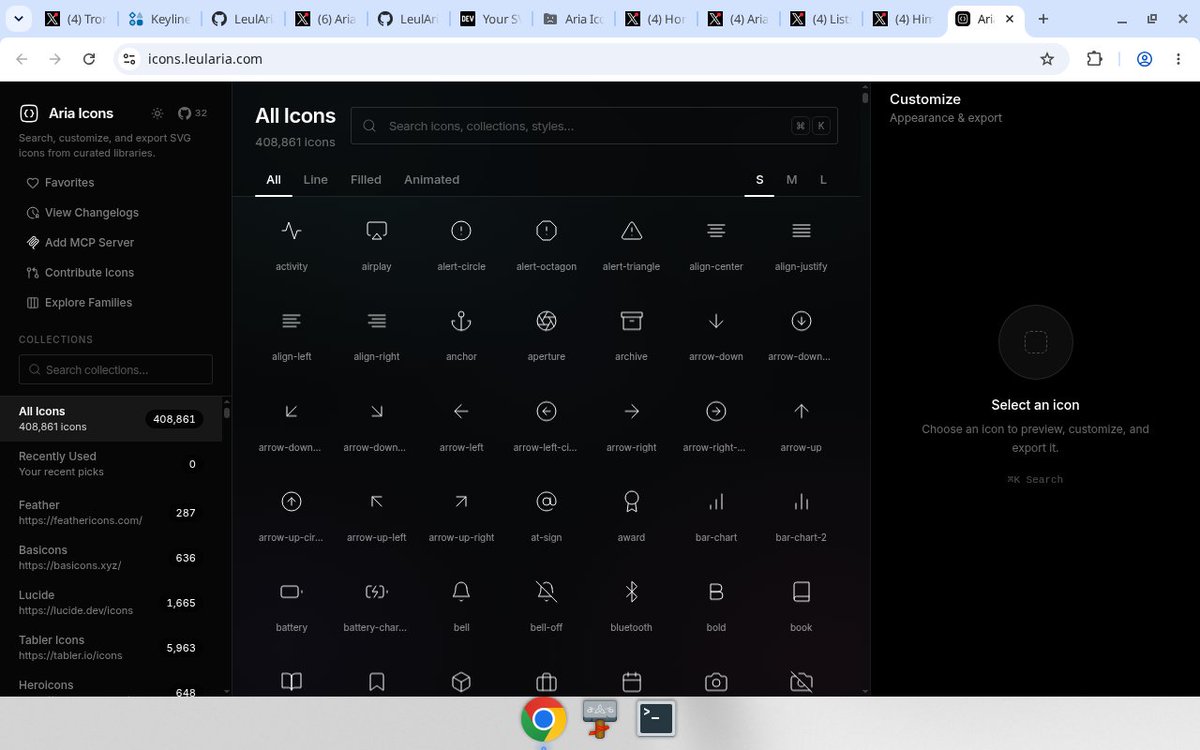The height and width of the screenshot is (750, 1200).
Task: Set icon grid size to L
Action: pyautogui.click(x=823, y=180)
